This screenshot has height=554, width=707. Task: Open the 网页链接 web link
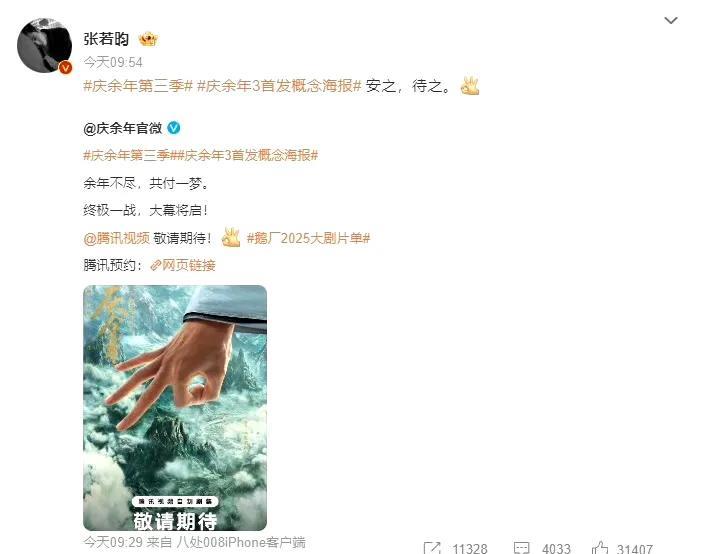(183, 265)
